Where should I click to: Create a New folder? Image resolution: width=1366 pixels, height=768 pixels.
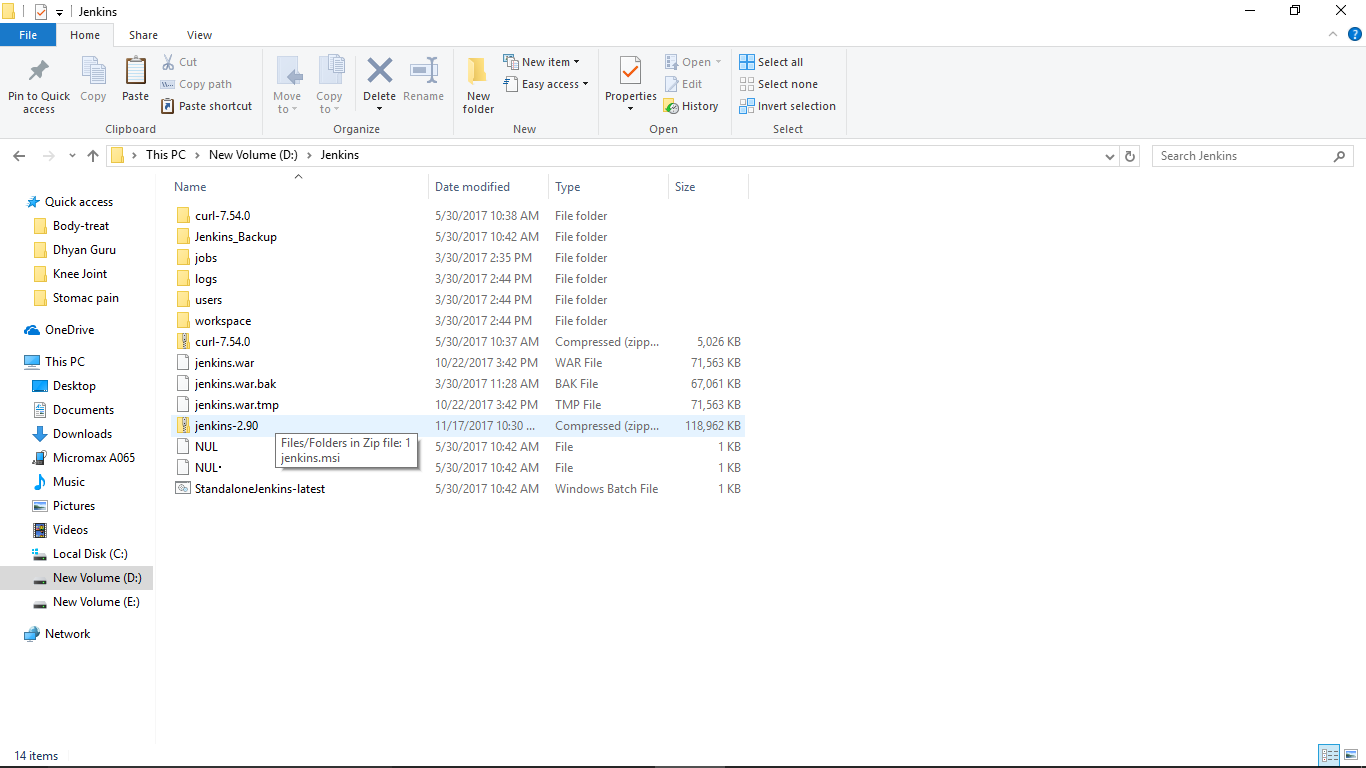[x=477, y=84]
